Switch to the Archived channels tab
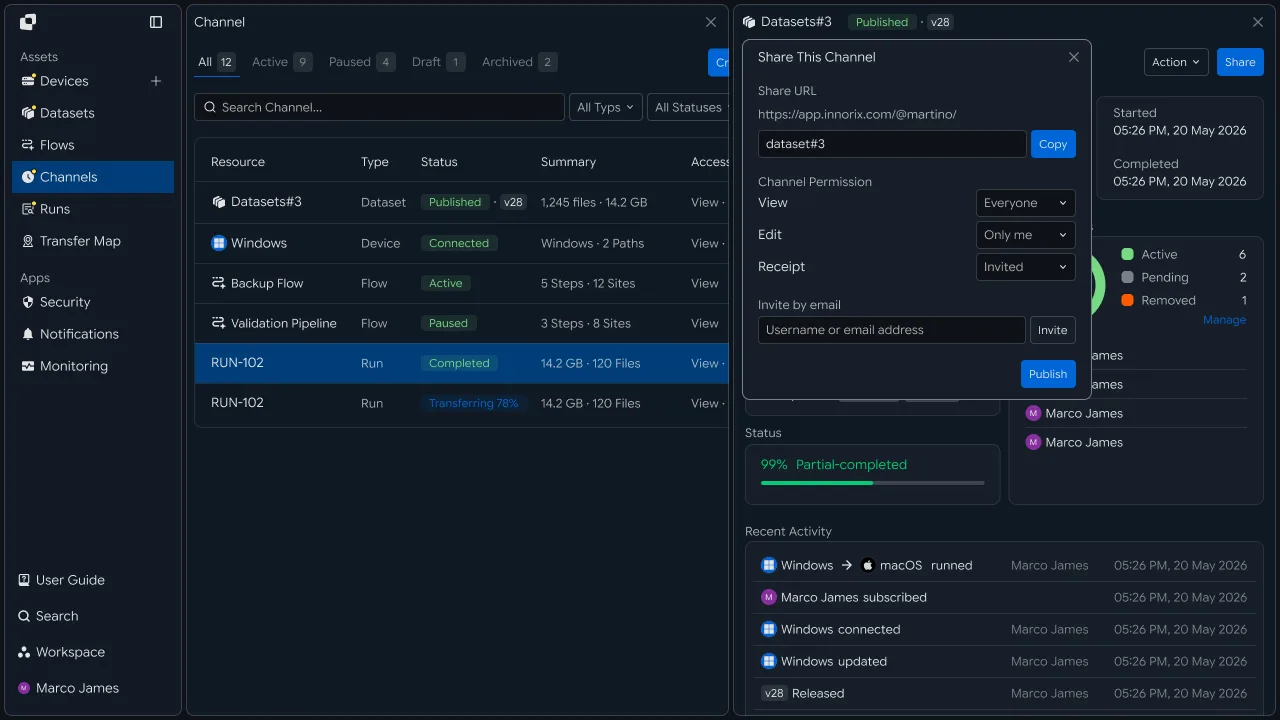The width and height of the screenshot is (1280, 720). click(x=519, y=62)
